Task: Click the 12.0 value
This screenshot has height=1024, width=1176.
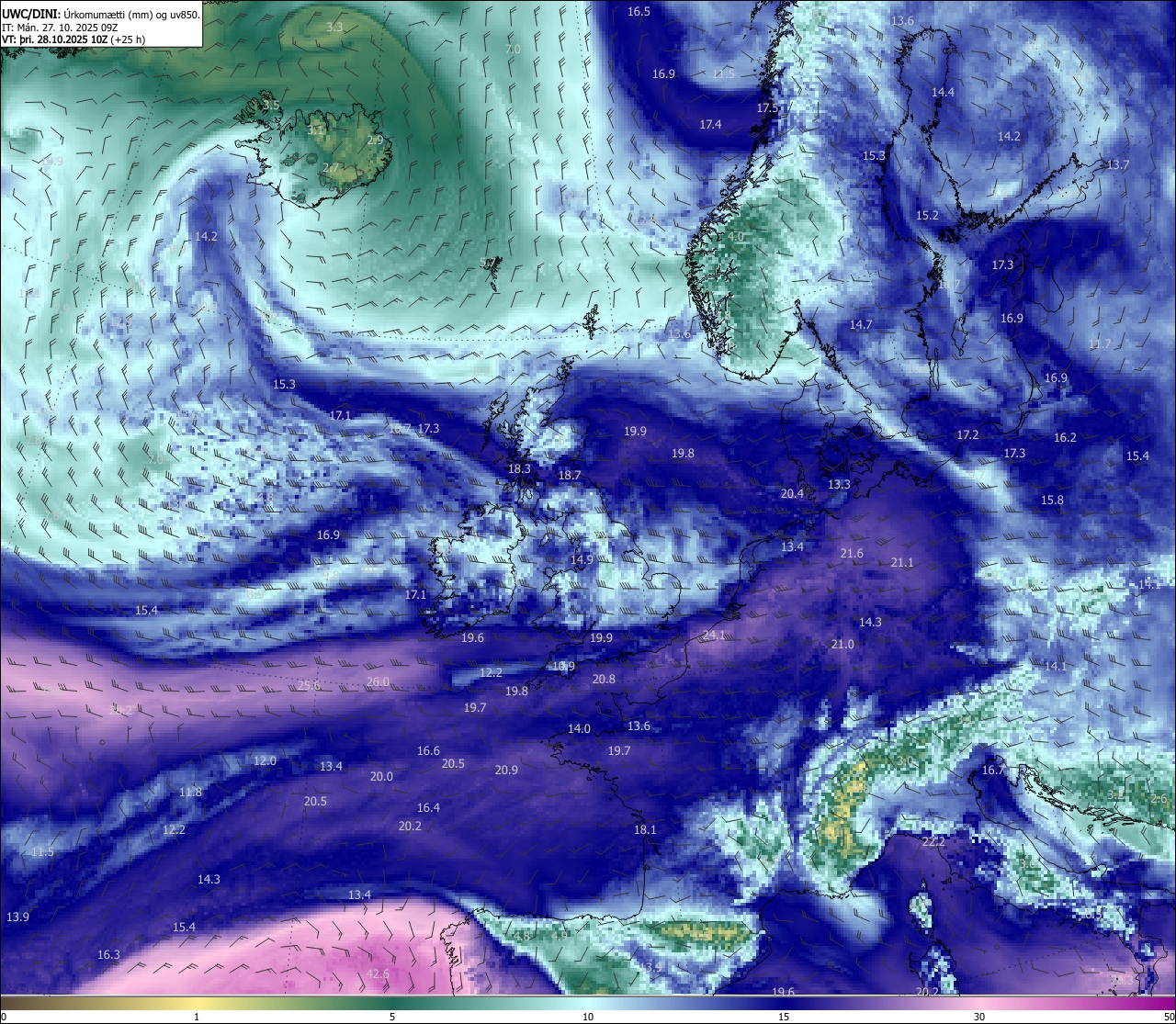Action: [265, 760]
